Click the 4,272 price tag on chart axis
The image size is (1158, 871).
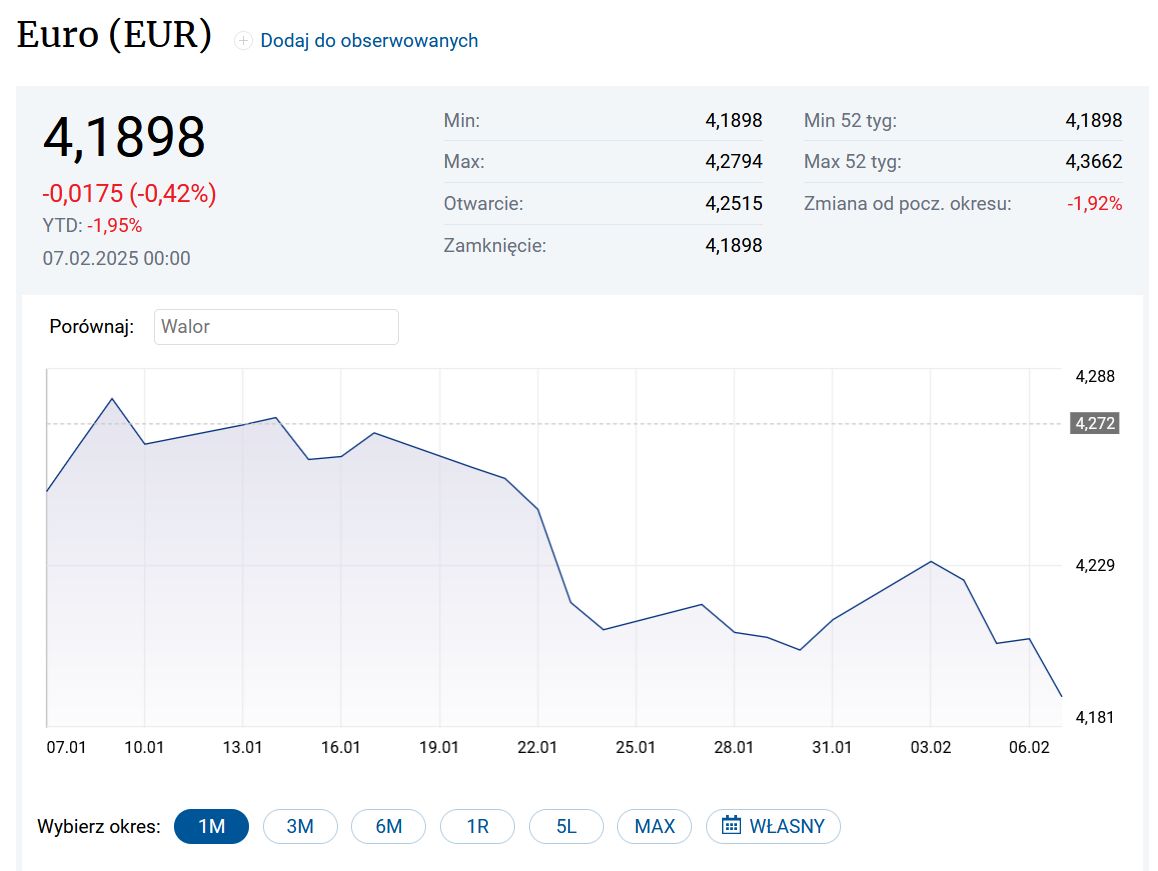[x=1096, y=422]
